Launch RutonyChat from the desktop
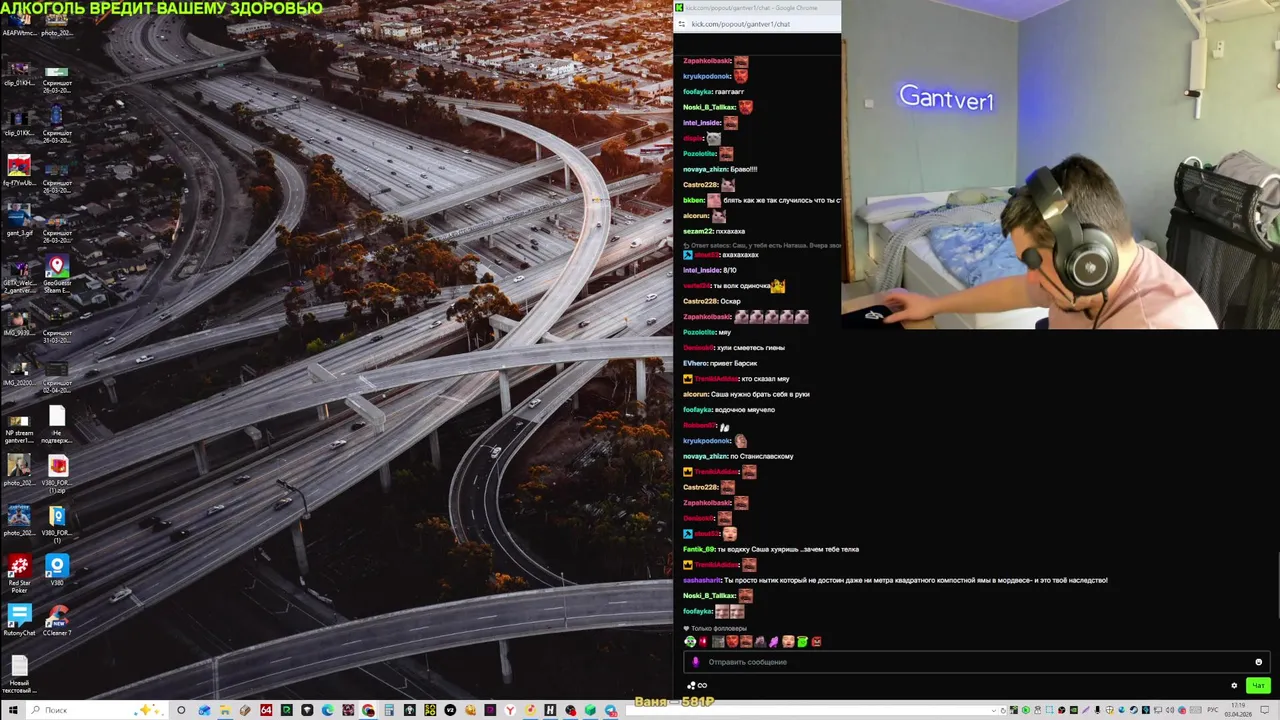This screenshot has height=720, width=1280. click(19, 621)
